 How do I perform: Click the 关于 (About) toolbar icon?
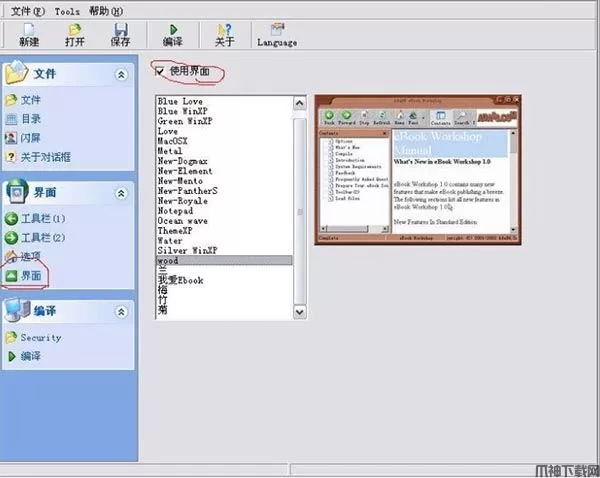point(224,29)
